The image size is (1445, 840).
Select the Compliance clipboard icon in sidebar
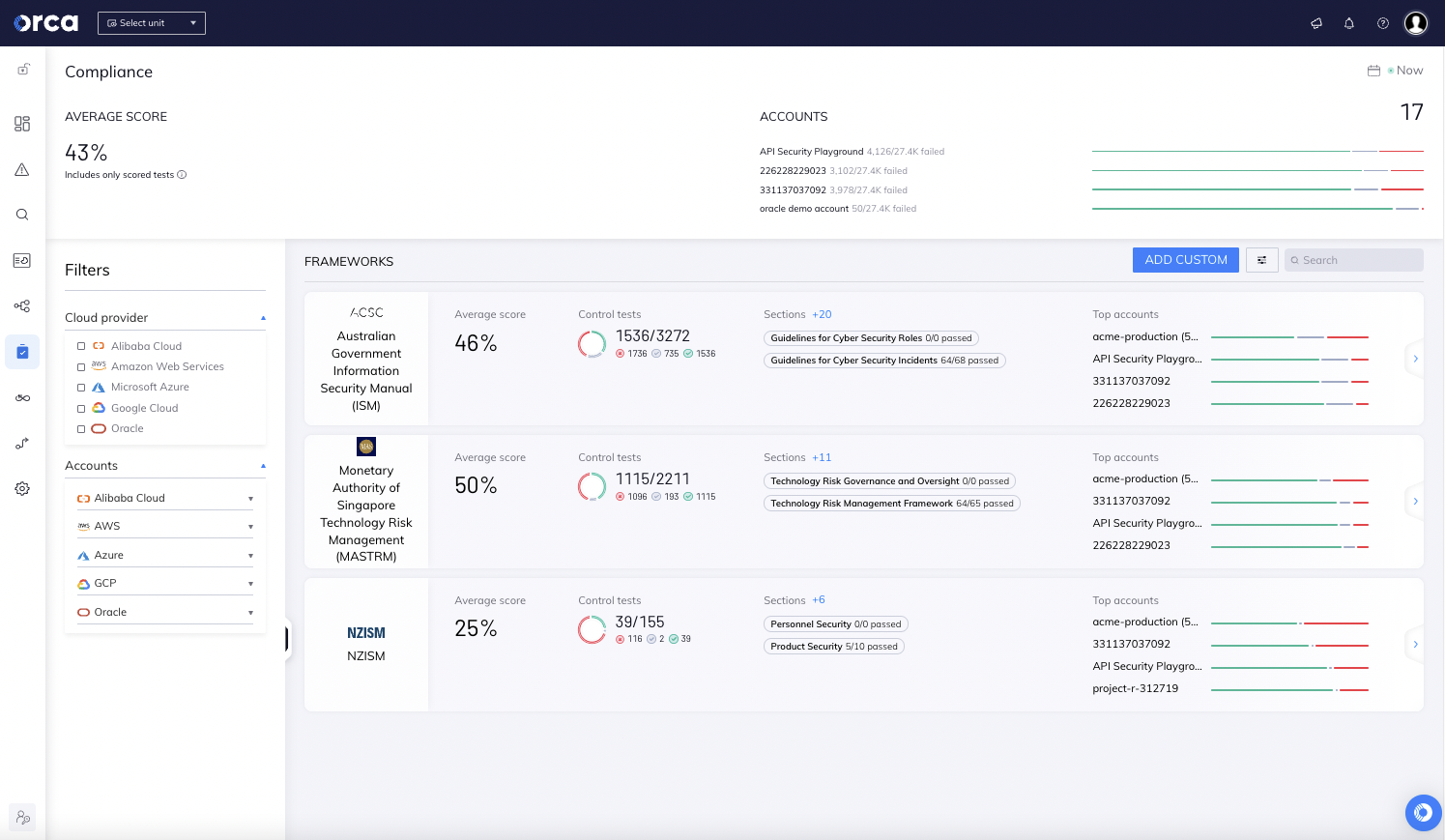(x=22, y=351)
